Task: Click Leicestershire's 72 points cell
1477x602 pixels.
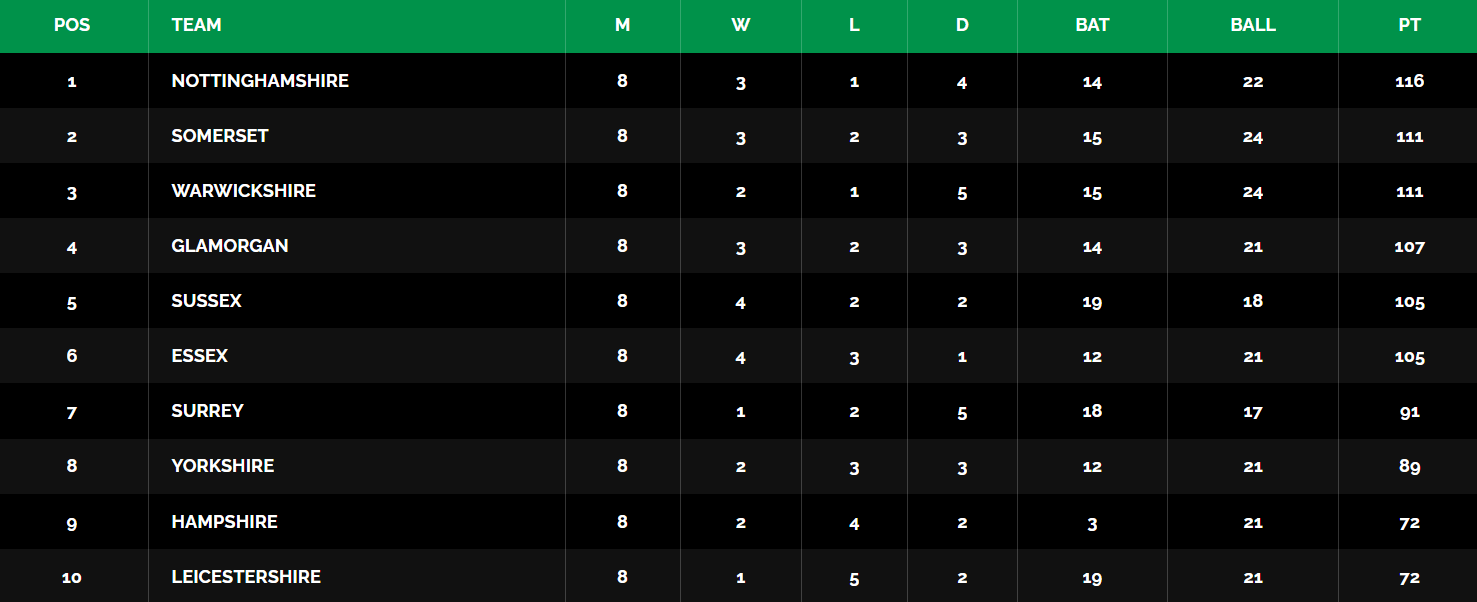Action: [x=1409, y=578]
